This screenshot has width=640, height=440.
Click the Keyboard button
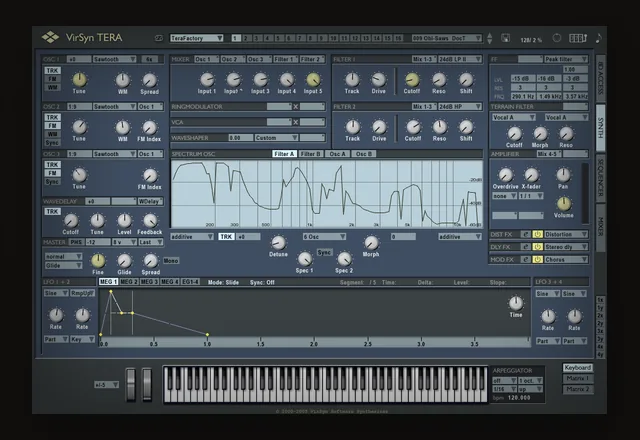click(578, 368)
